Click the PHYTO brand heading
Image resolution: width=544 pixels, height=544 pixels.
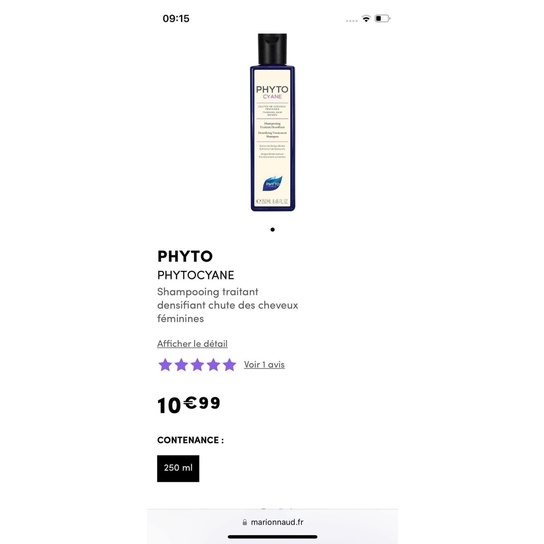pos(185,256)
